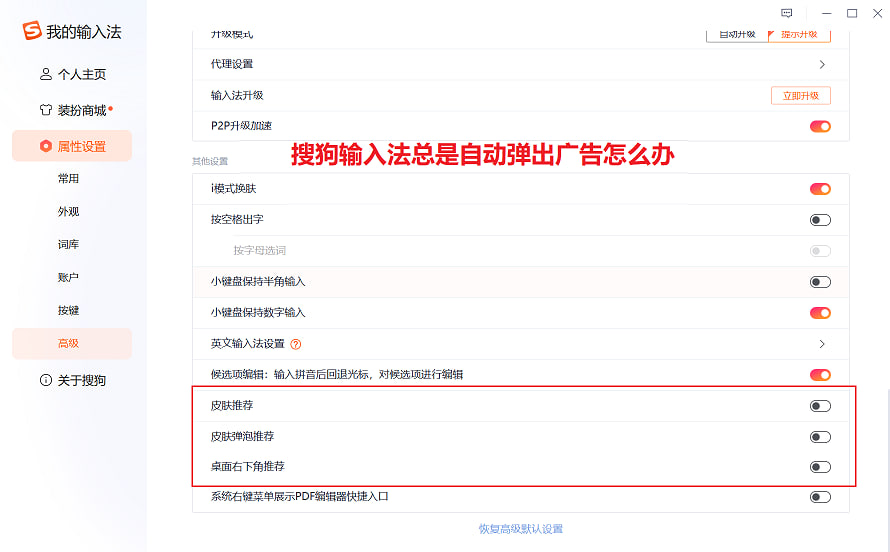Expand 代理设置 chevron arrow
The image size is (890, 552).
(822, 65)
